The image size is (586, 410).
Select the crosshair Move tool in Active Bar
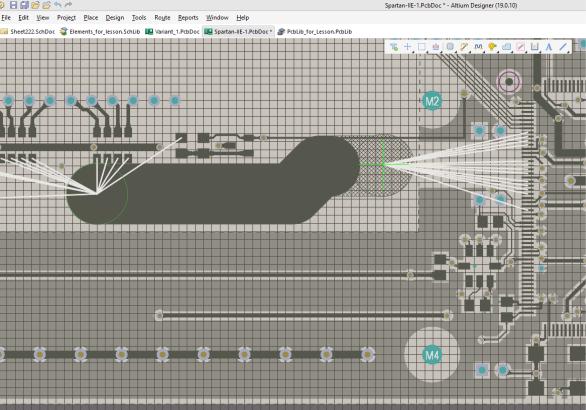(x=407, y=47)
